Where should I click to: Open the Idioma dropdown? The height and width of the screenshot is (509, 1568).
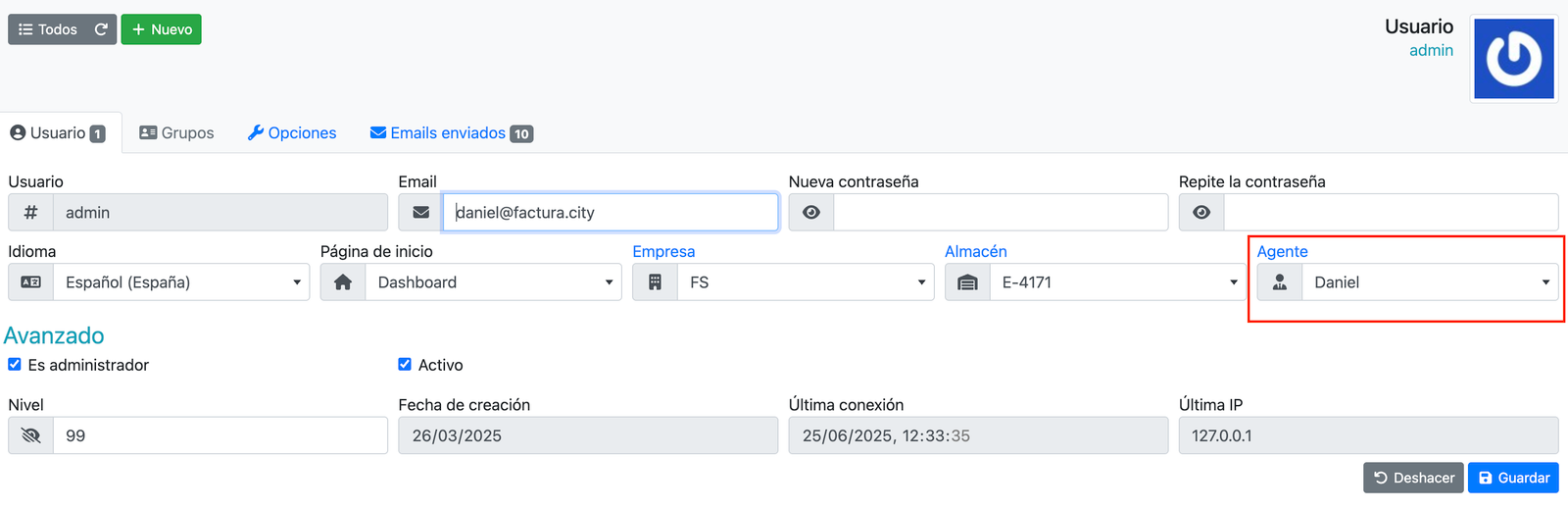coord(181,282)
